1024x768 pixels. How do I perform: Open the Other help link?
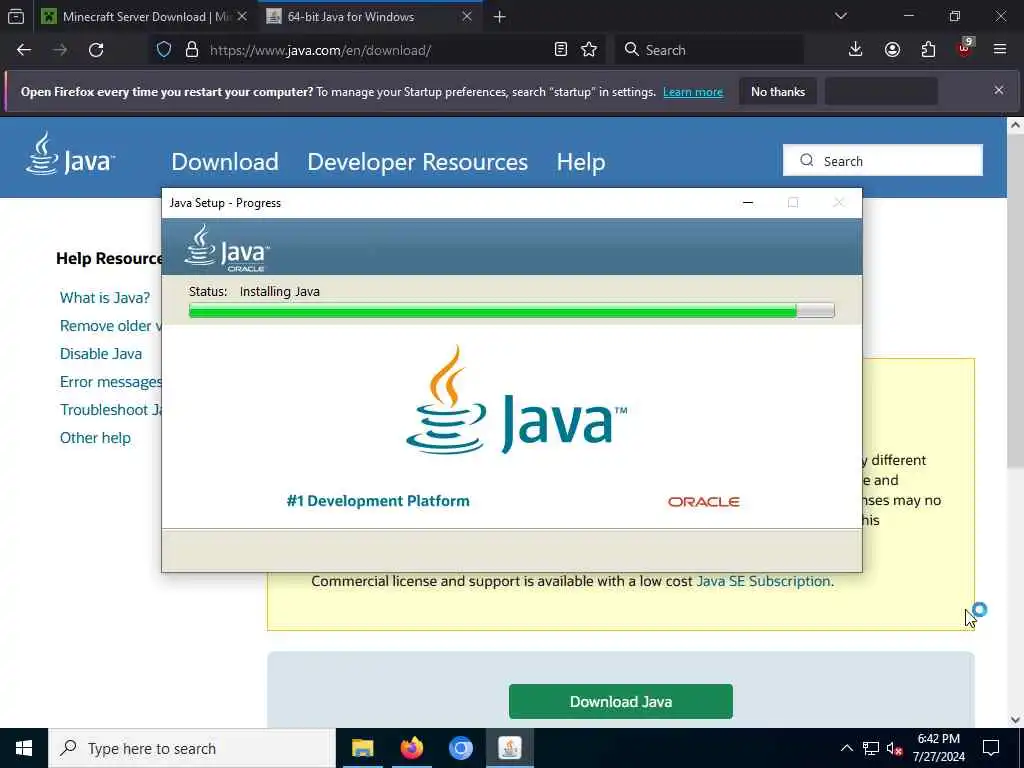95,438
